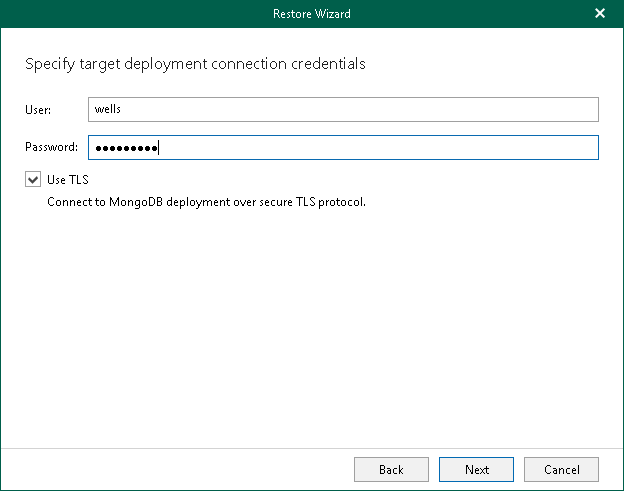Click the Next button
The width and height of the screenshot is (624, 491).
tap(477, 470)
